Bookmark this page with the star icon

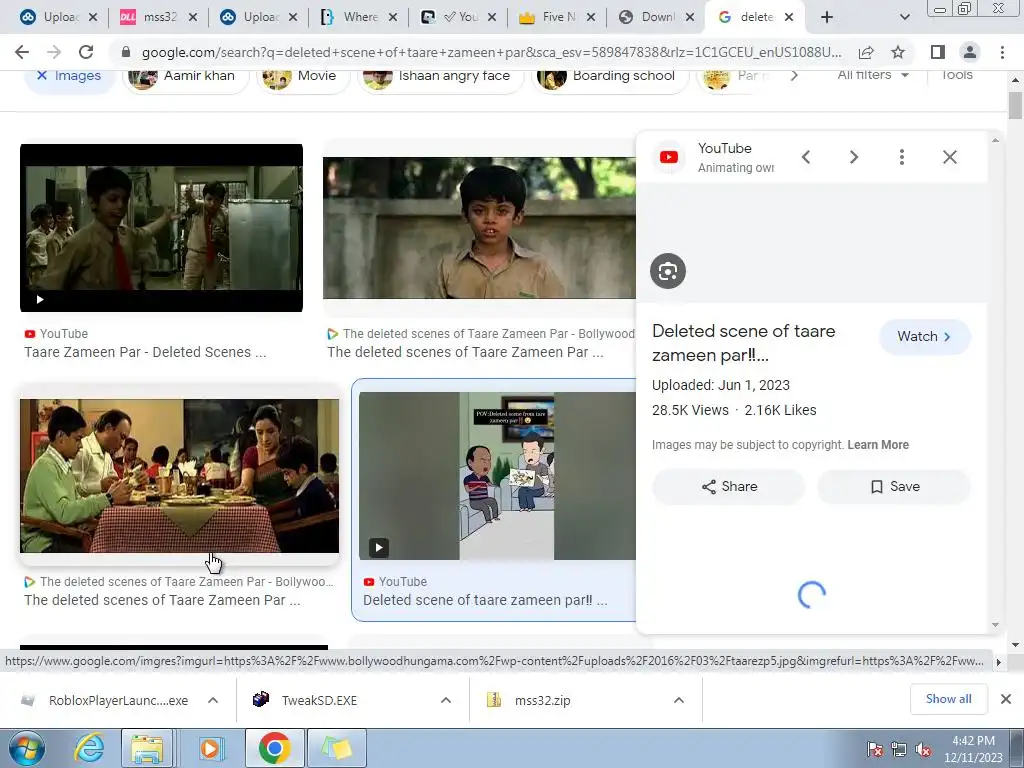[898, 52]
